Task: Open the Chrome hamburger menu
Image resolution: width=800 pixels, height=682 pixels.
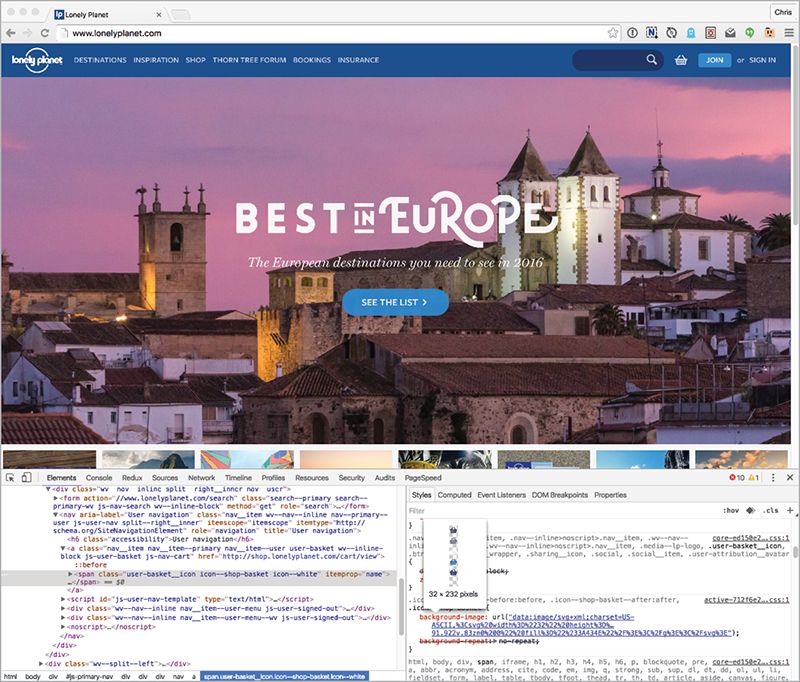Action: coord(787,33)
